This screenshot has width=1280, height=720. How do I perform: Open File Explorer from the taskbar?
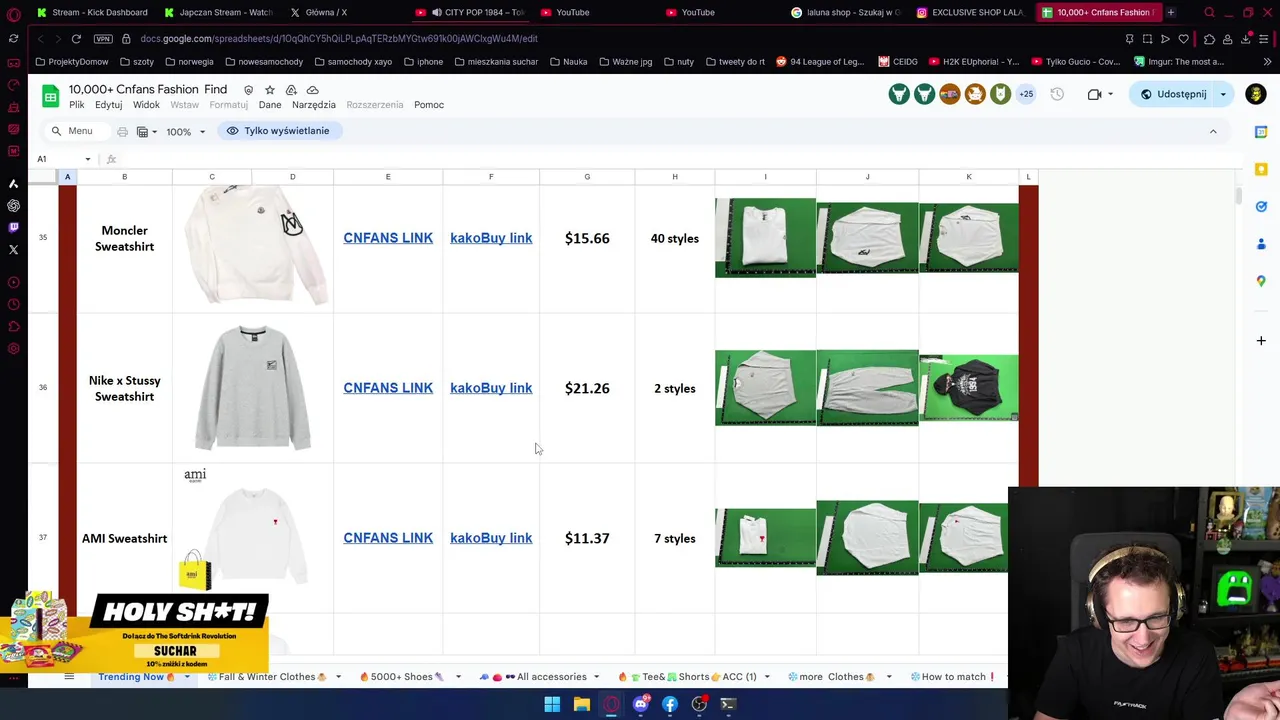[581, 704]
